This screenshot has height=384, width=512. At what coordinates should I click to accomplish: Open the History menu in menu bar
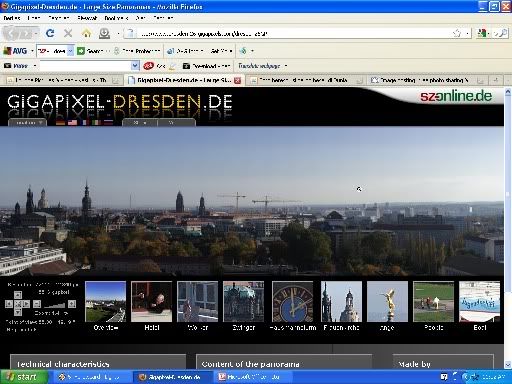tap(87, 18)
